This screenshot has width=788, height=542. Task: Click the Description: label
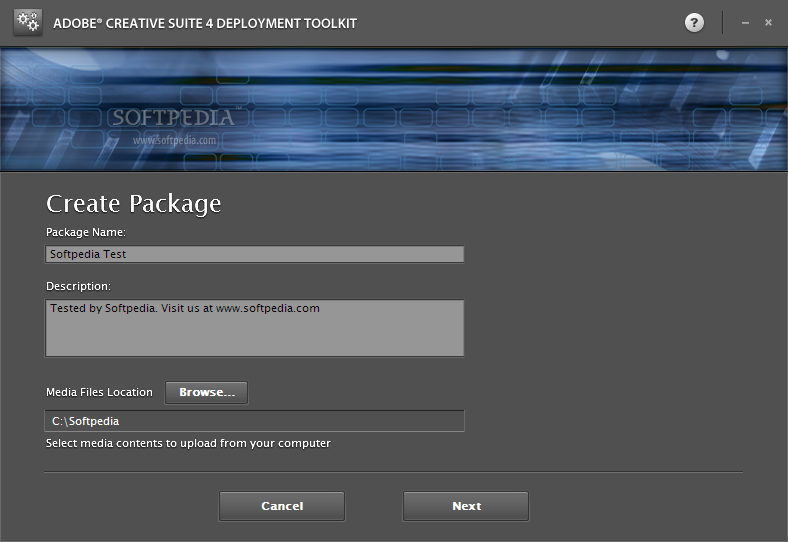(78, 286)
